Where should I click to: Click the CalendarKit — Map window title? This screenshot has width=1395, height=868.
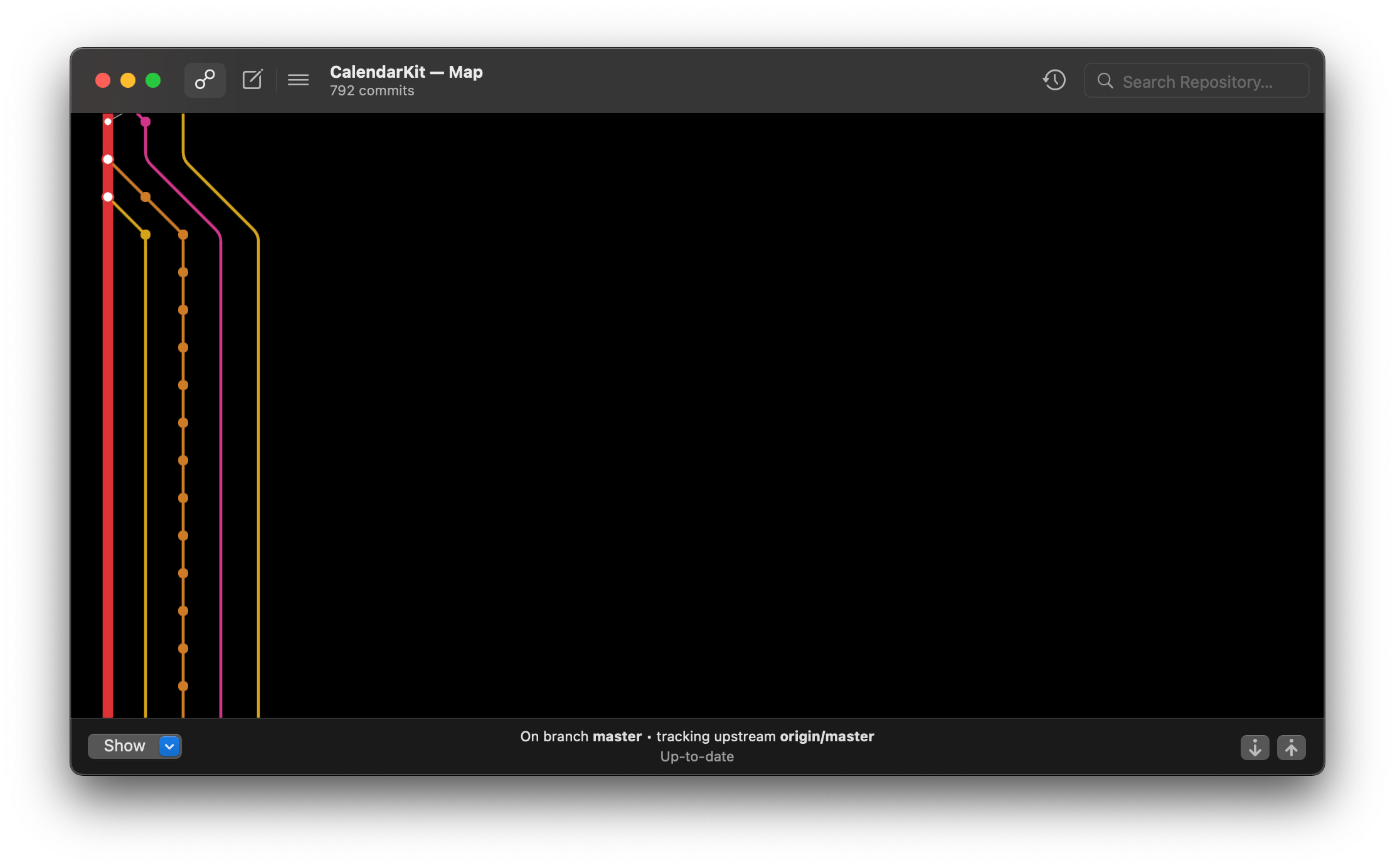(406, 71)
